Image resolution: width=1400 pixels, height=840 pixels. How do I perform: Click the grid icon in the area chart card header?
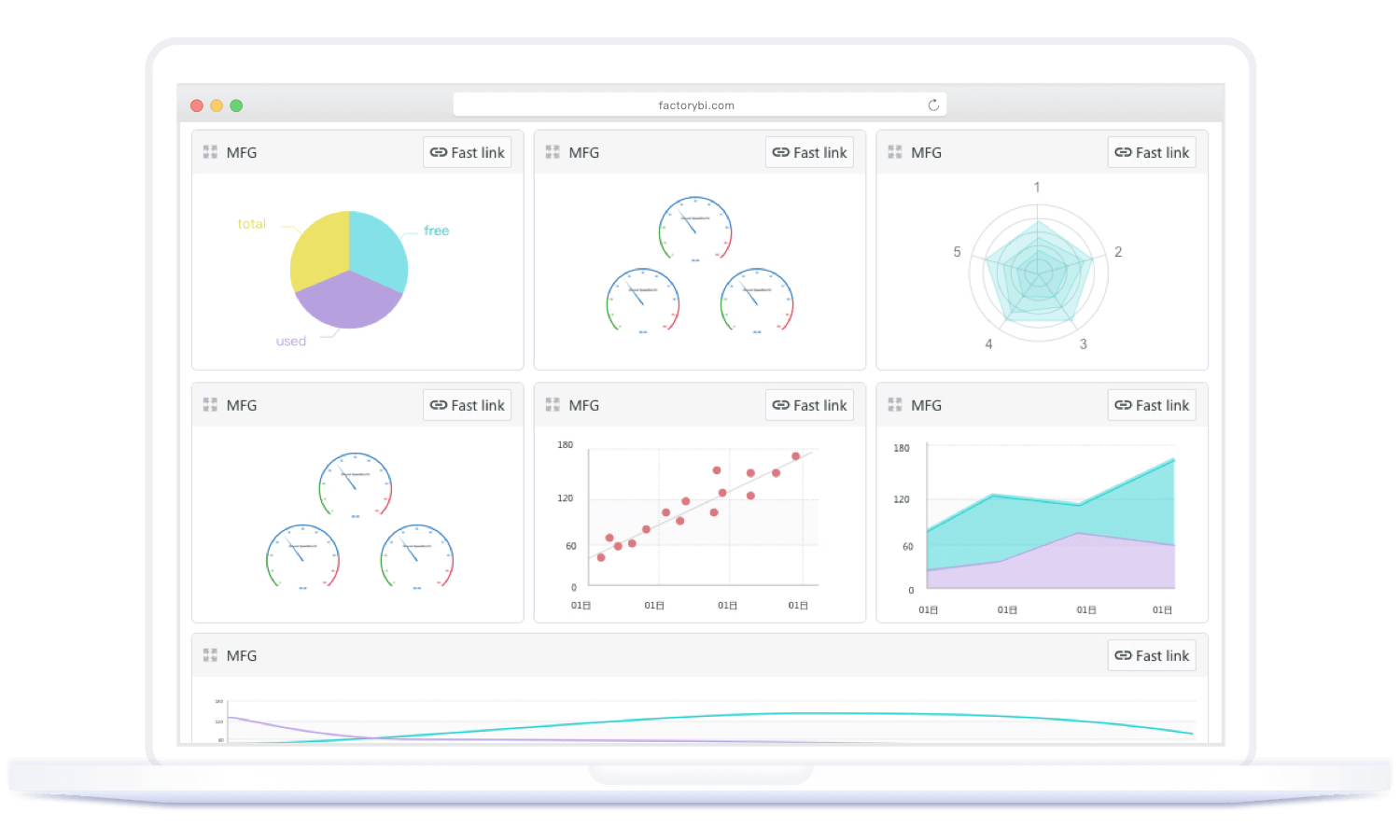(x=895, y=405)
